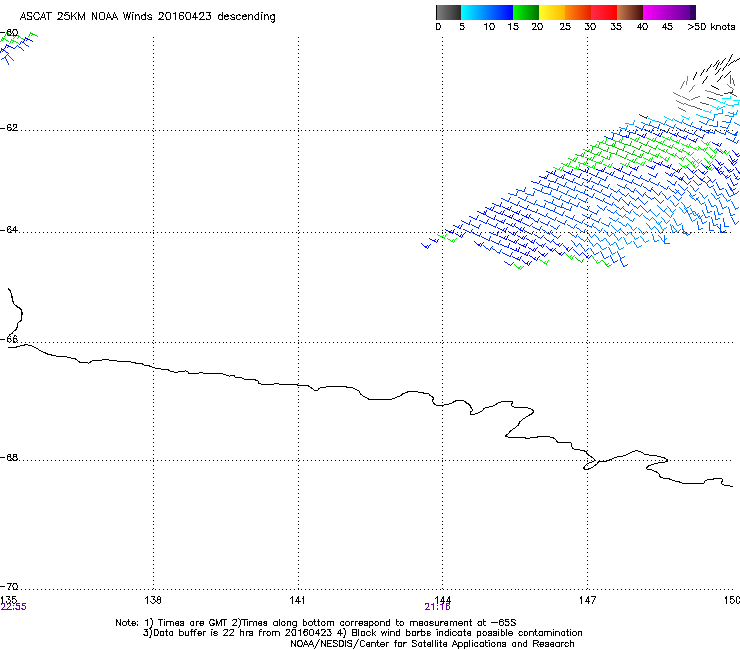The height and width of the screenshot is (650, 740).
Task: Click the title text 'ASCAT 25KM NOAA Winds 20160423 descending'
Action: pos(147,17)
